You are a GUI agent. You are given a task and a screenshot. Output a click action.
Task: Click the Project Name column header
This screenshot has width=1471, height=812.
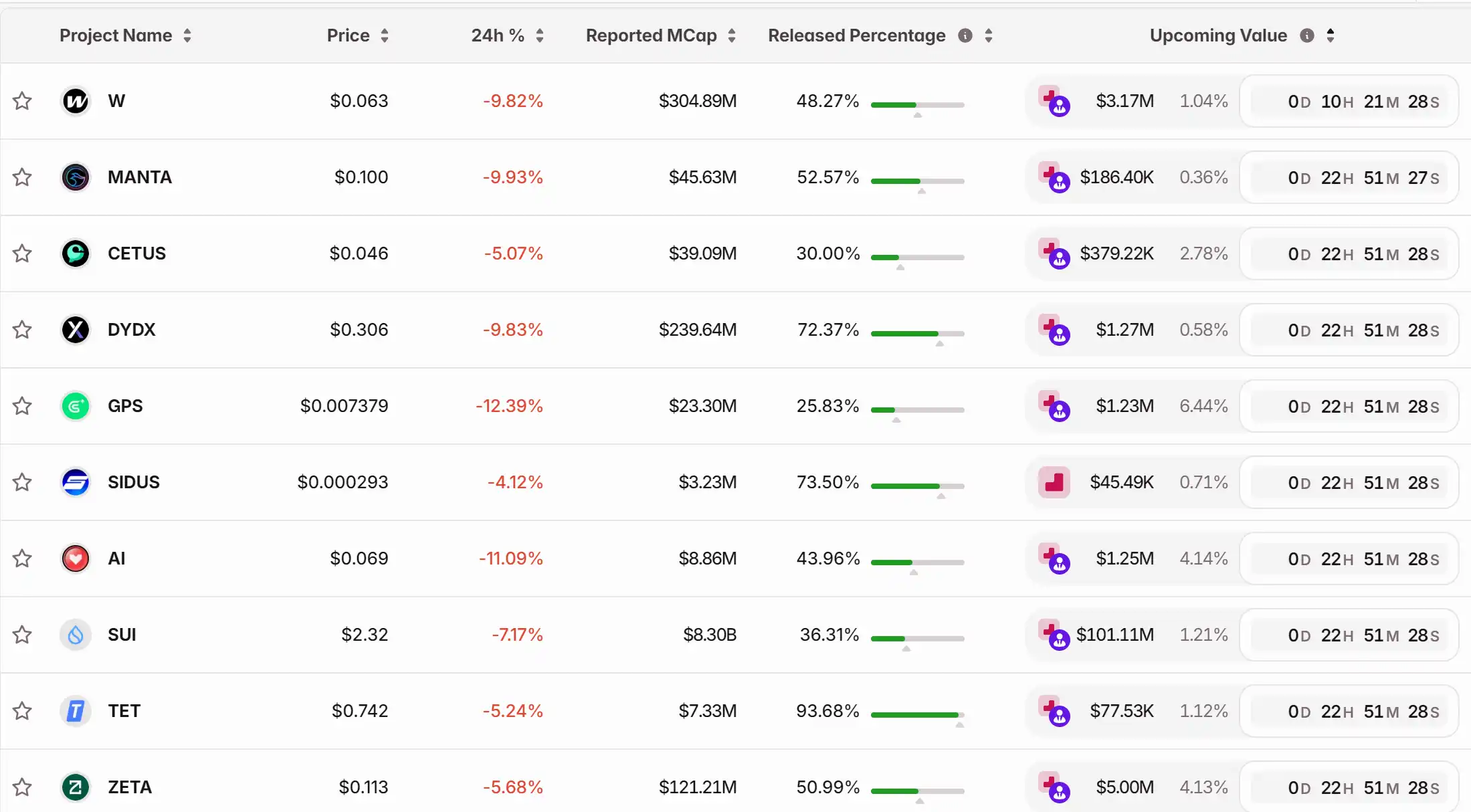pos(116,35)
